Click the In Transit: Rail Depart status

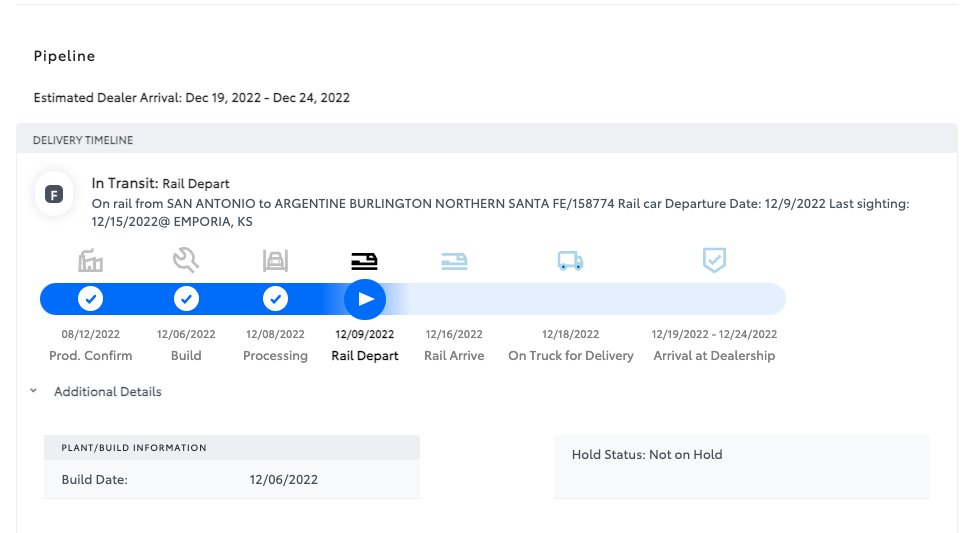click(x=161, y=183)
